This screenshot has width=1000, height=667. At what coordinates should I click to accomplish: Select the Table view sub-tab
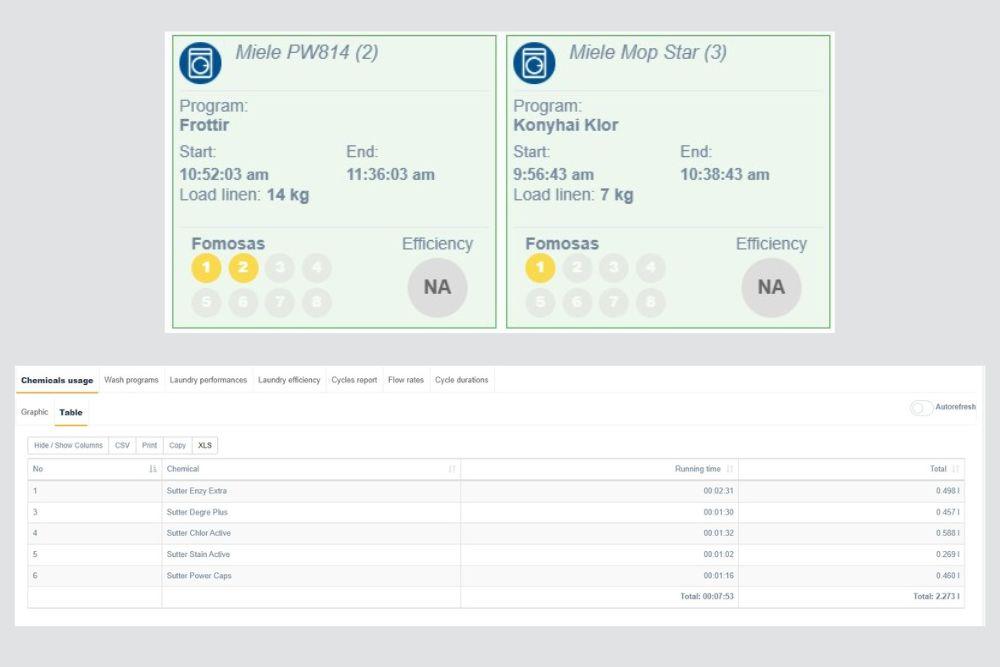71,413
